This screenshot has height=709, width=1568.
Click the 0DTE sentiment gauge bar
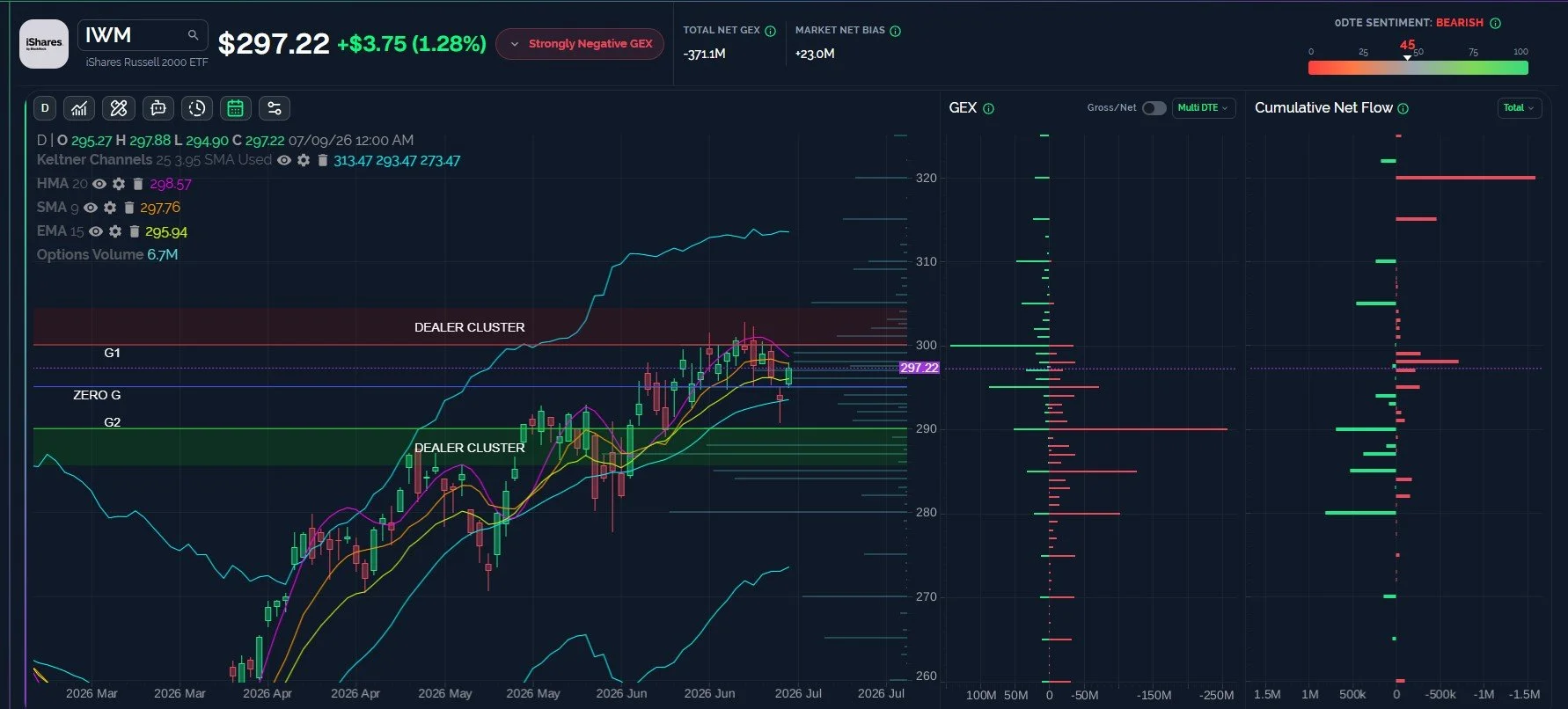1418,68
